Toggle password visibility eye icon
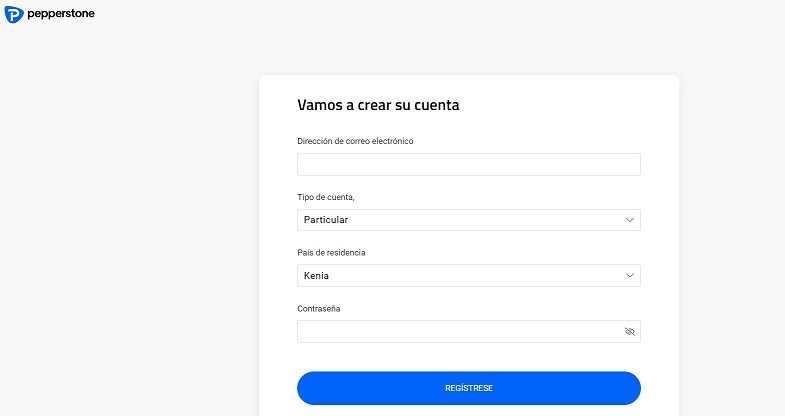The image size is (785, 416). tap(629, 331)
